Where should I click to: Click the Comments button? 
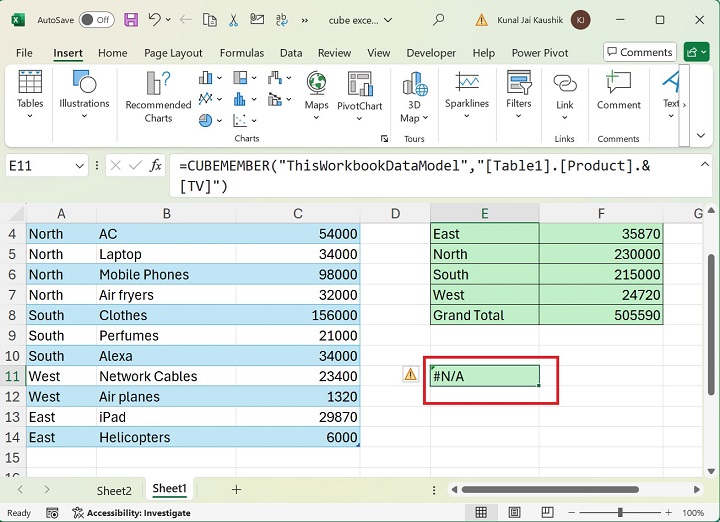click(x=639, y=52)
